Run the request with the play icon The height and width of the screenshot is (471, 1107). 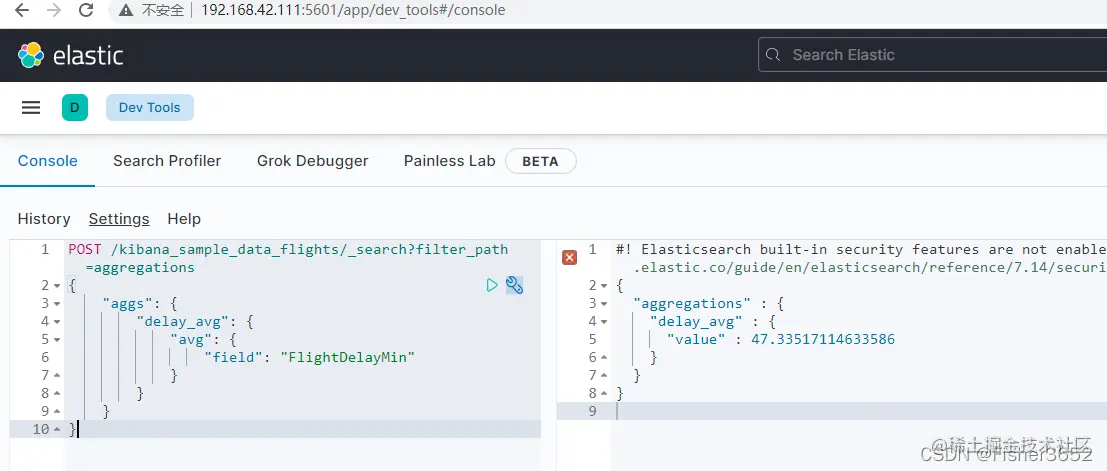tap(492, 285)
